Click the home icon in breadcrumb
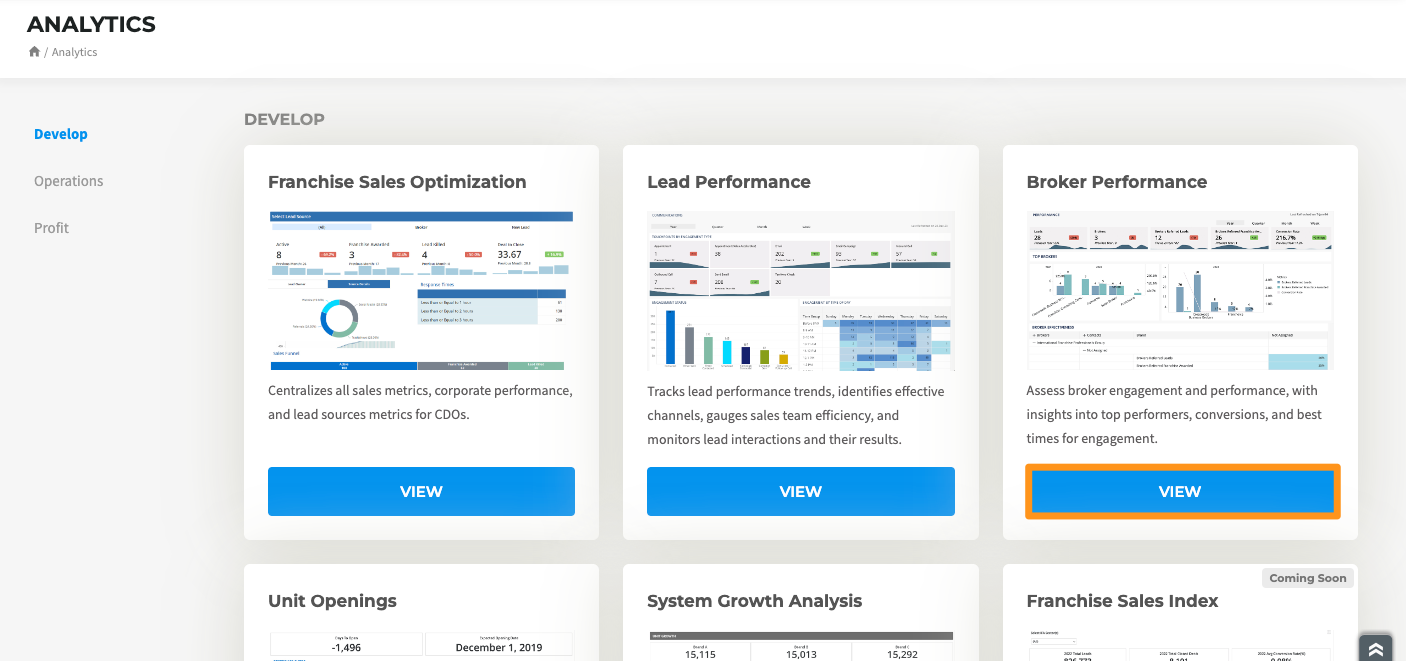Screen dimensions: 1406x661 pyautogui.click(x=34, y=52)
